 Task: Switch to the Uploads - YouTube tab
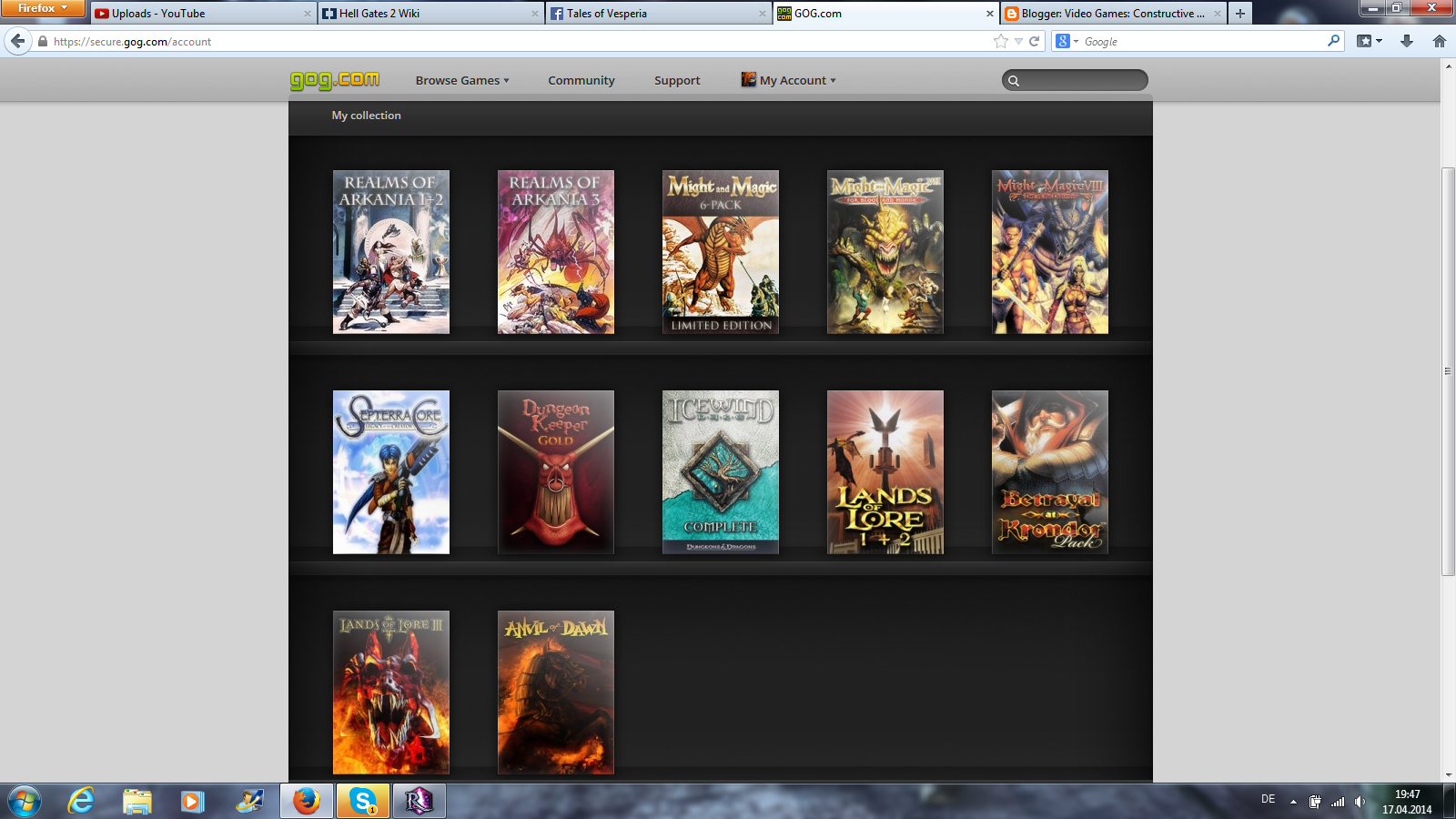[203, 14]
